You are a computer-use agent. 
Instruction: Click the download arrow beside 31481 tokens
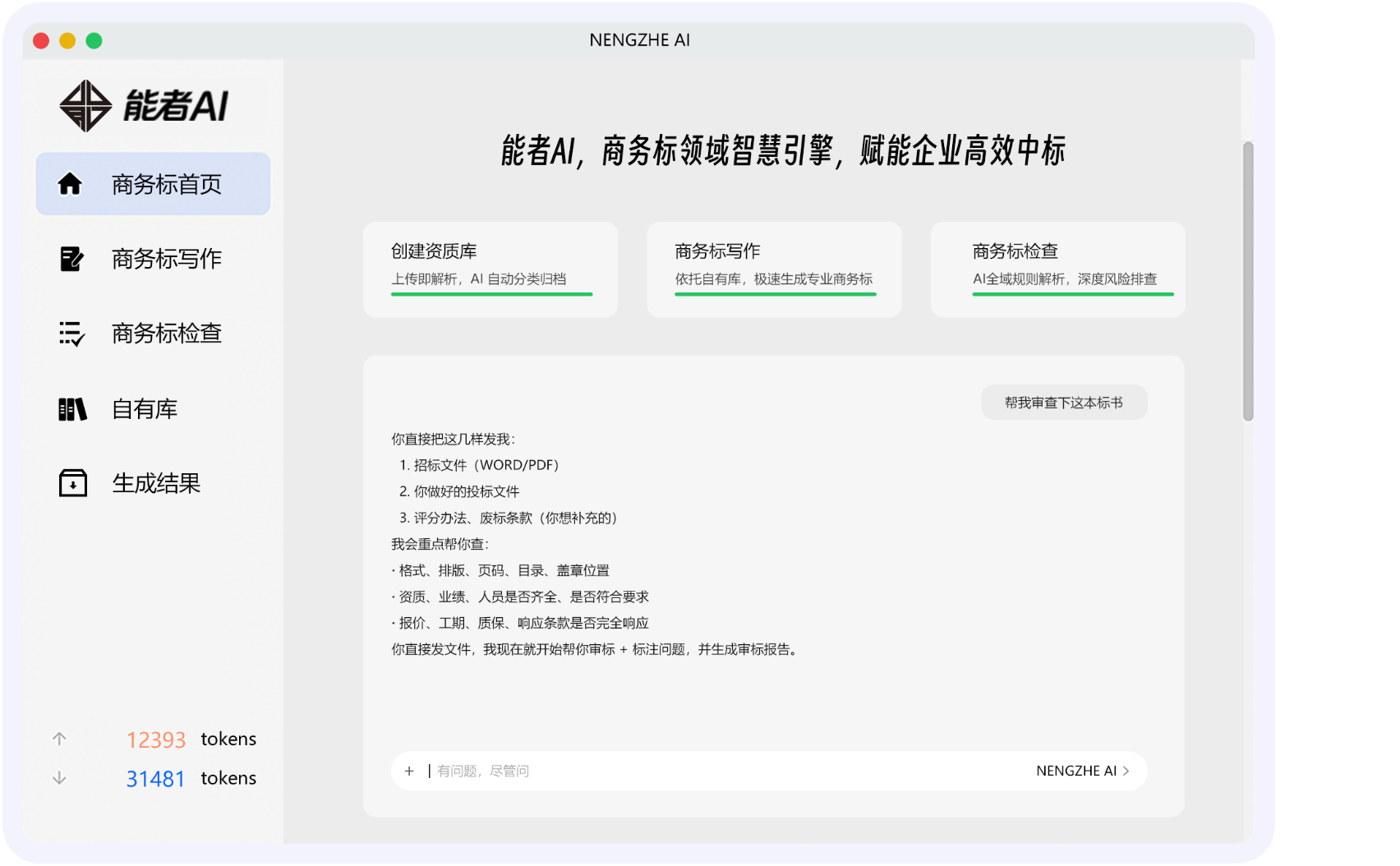click(x=59, y=777)
